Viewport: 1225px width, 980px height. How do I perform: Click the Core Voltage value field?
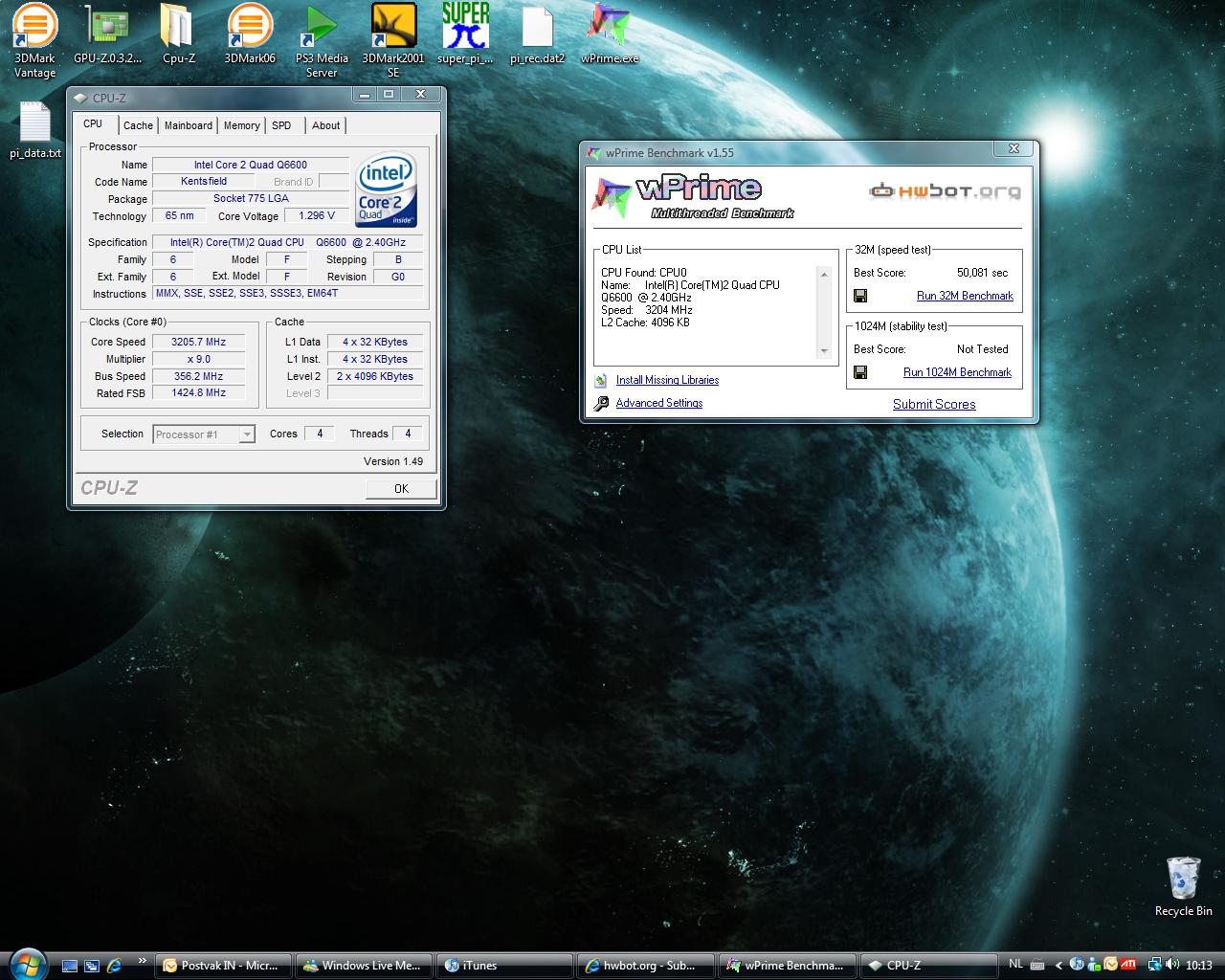317,216
